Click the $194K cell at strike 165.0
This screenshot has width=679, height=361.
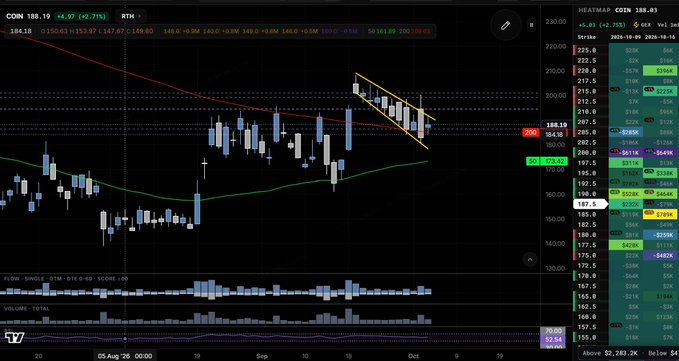click(660, 297)
